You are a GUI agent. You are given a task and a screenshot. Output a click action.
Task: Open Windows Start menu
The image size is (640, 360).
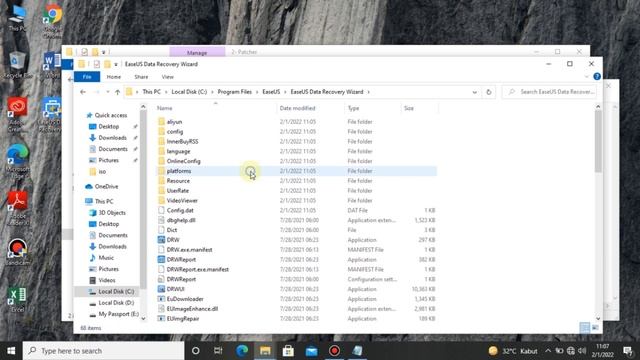11,351
